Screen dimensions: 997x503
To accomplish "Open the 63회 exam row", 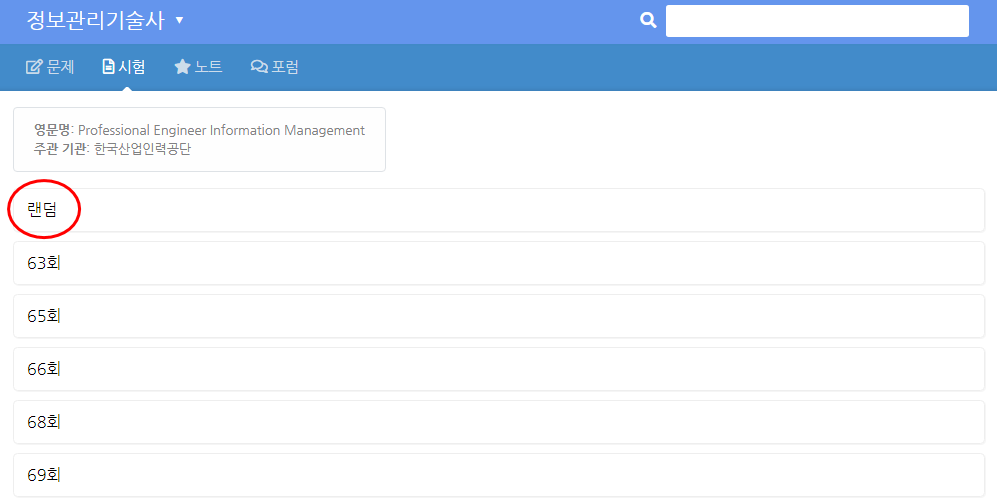I will [x=499, y=263].
